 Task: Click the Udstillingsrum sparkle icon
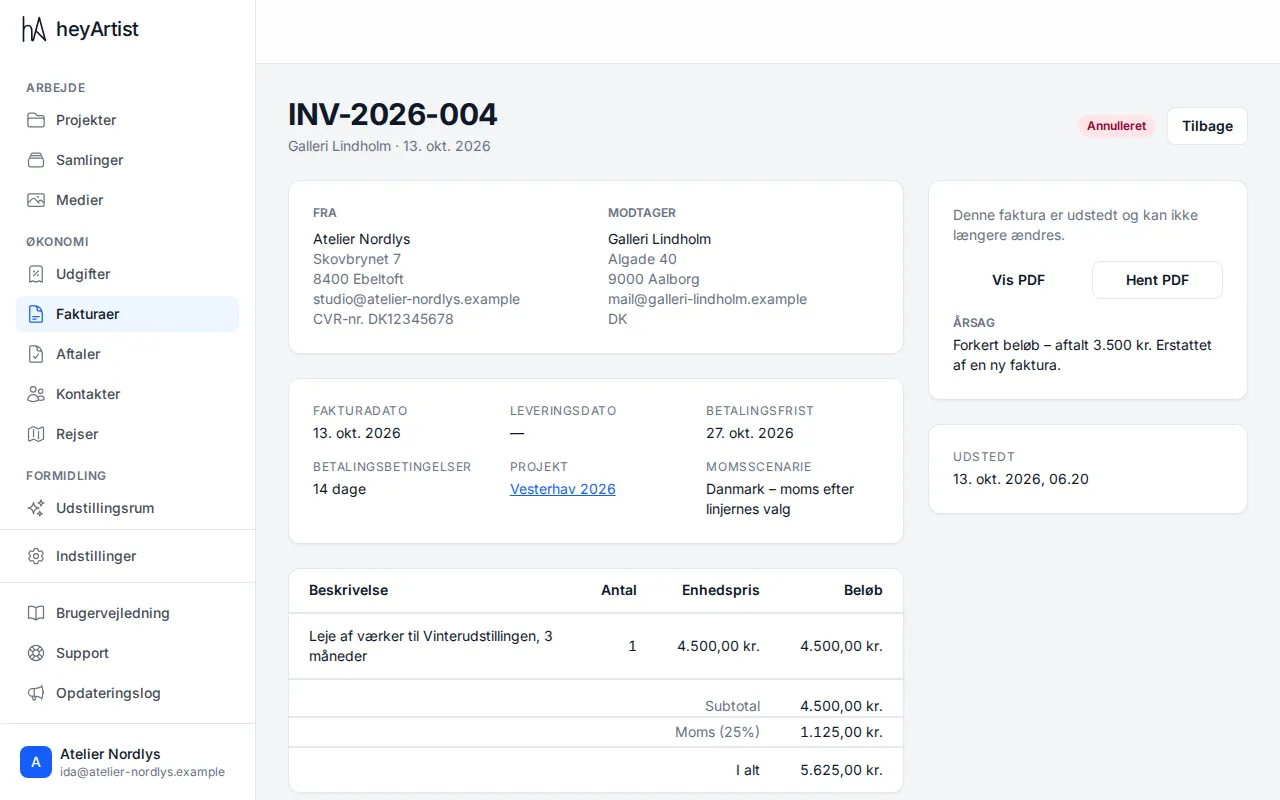click(36, 508)
